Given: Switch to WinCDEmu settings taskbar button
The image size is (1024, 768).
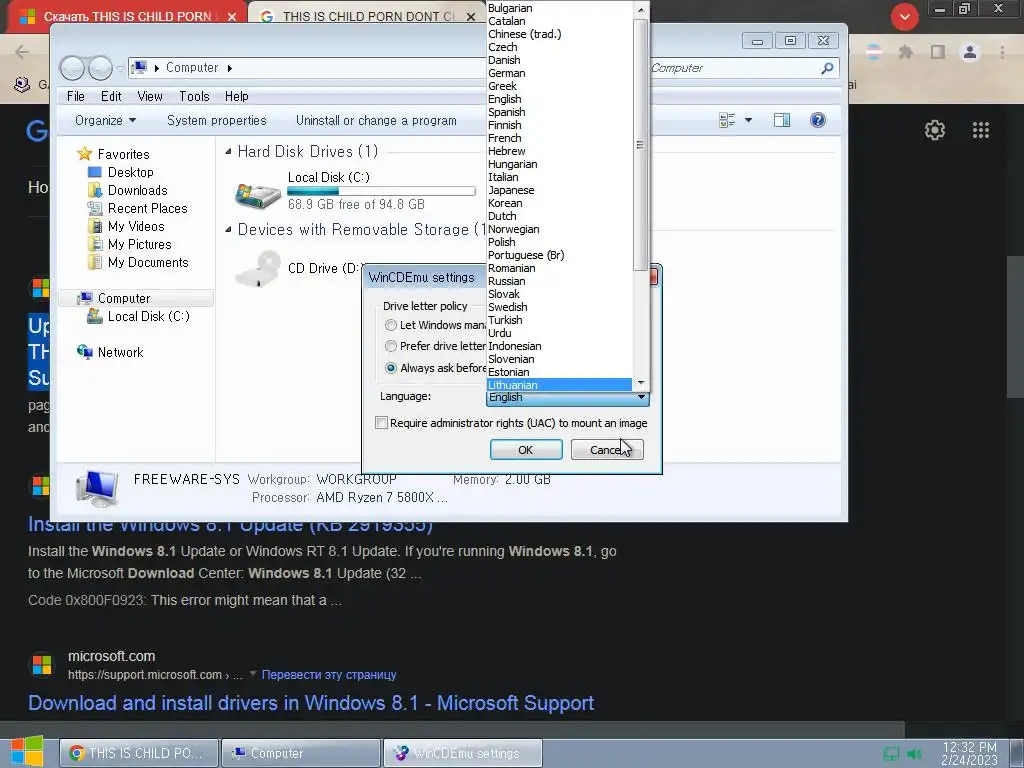Looking at the screenshot, I should [462, 753].
